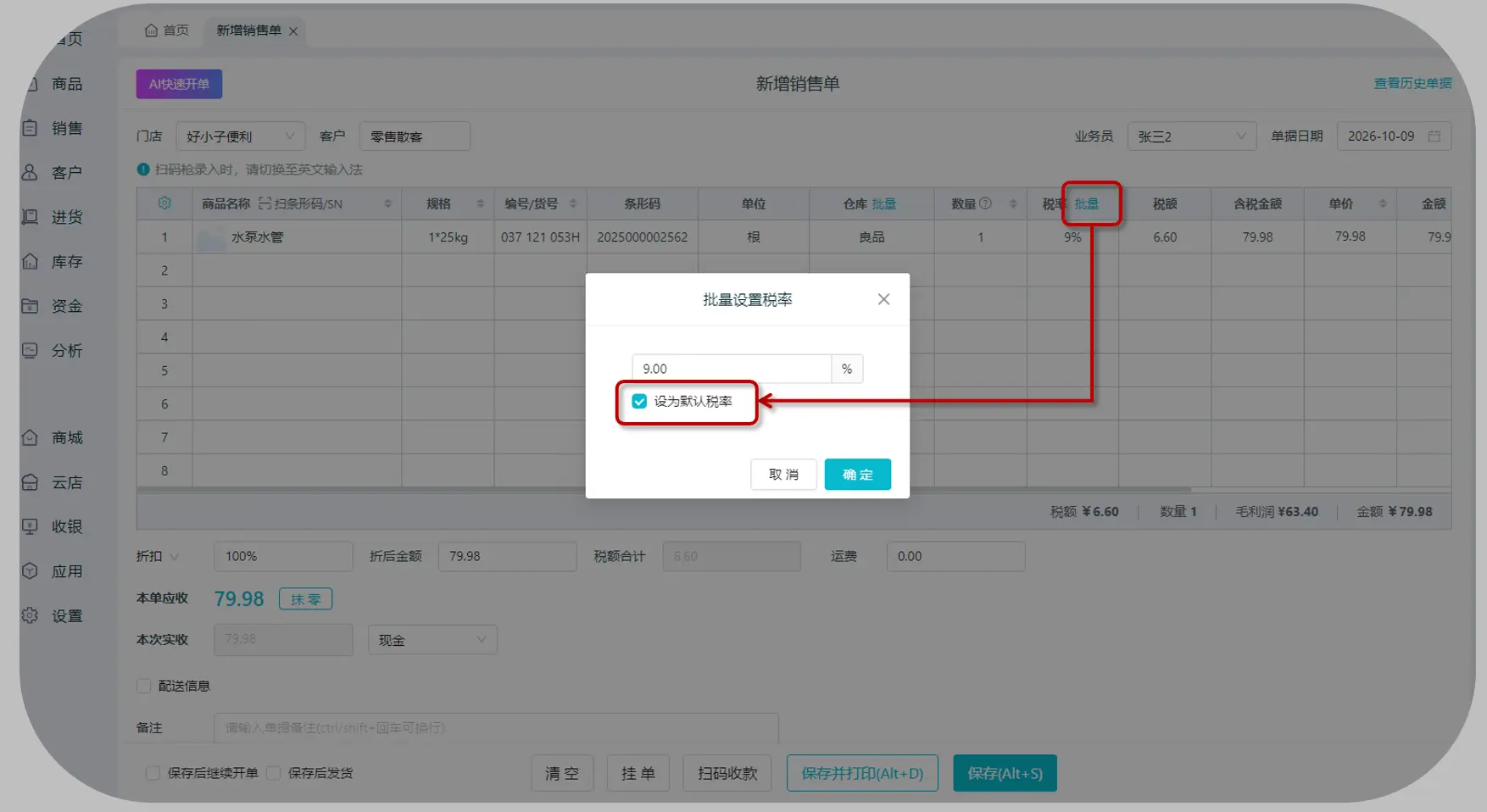
Task: Click the 扫条形码/SN scan icon
Action: [265, 203]
